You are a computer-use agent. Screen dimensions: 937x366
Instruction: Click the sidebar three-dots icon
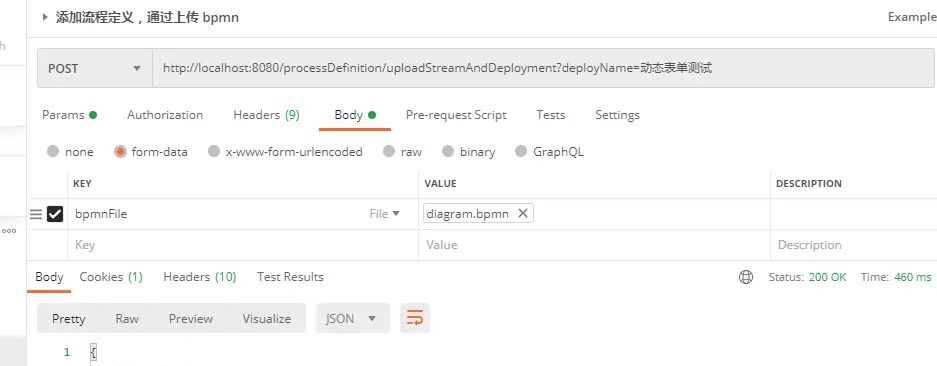click(8, 231)
